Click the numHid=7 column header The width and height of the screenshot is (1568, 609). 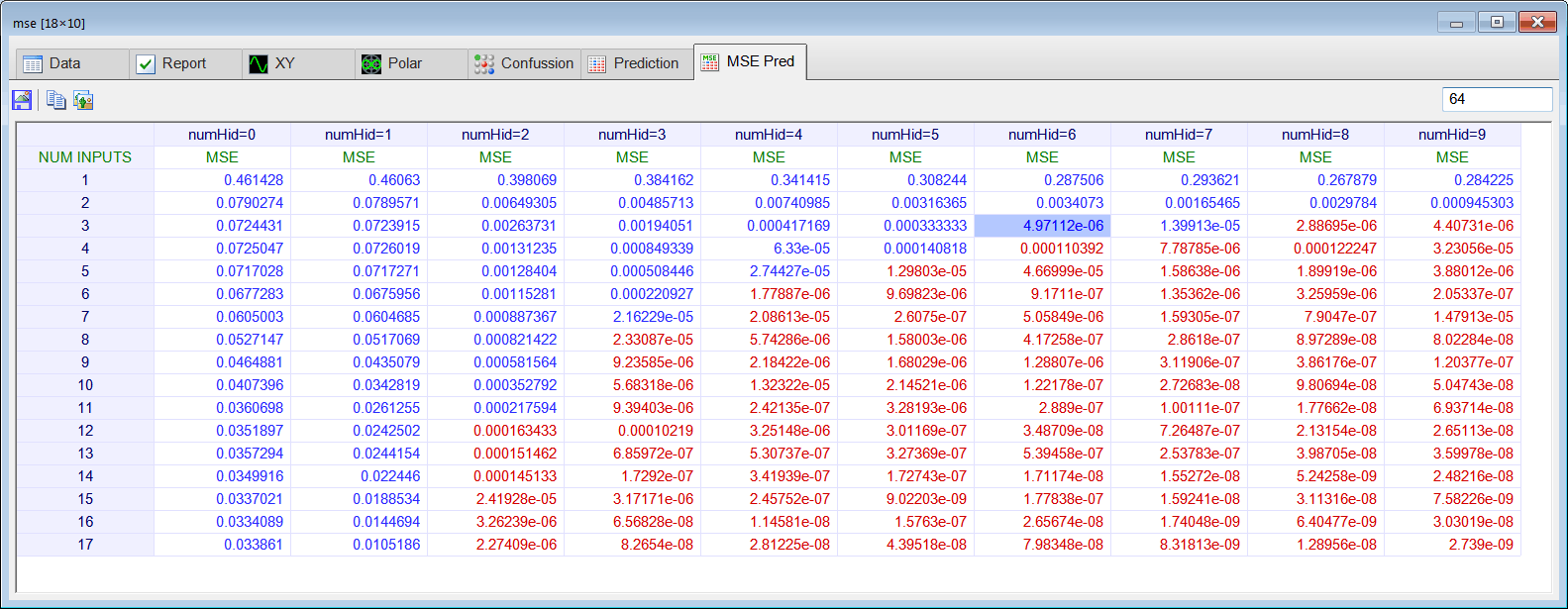coord(1179,135)
